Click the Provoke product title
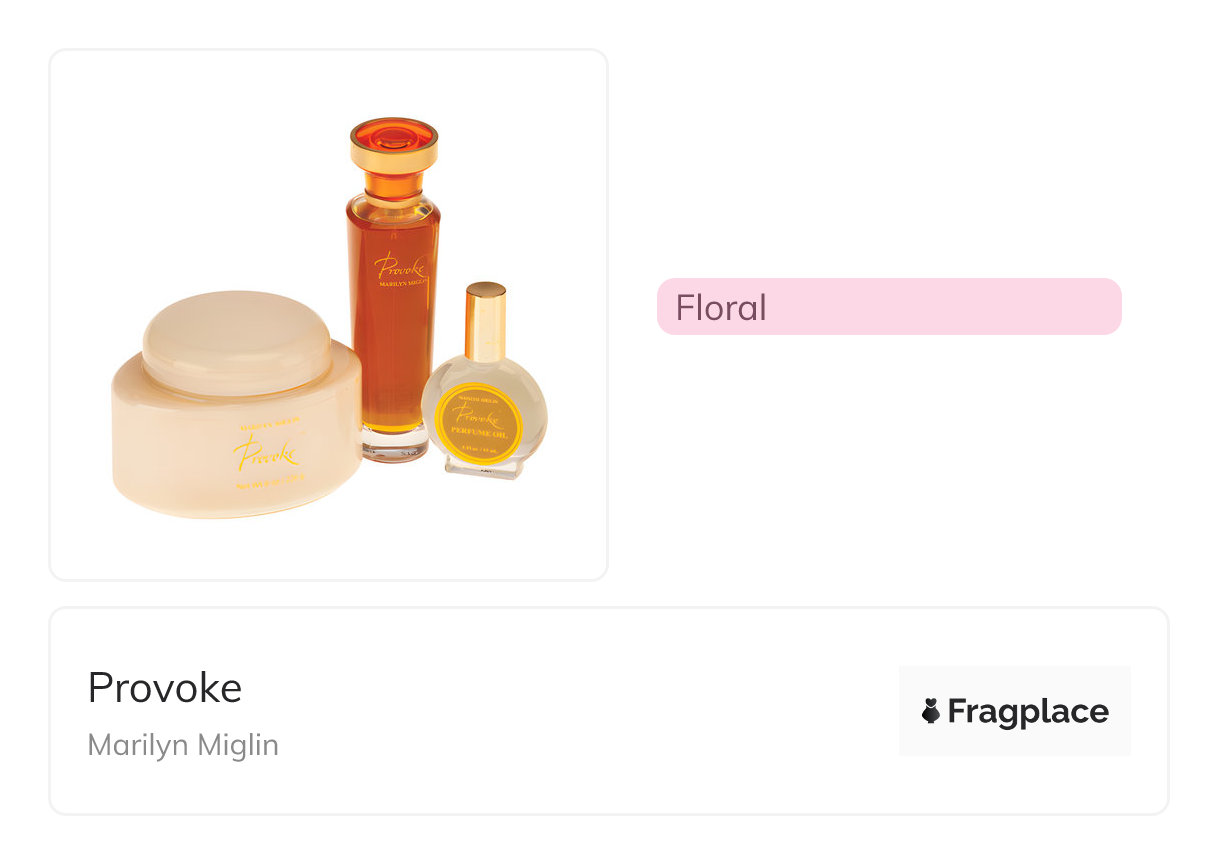The width and height of the screenshot is (1218, 864). (x=165, y=688)
